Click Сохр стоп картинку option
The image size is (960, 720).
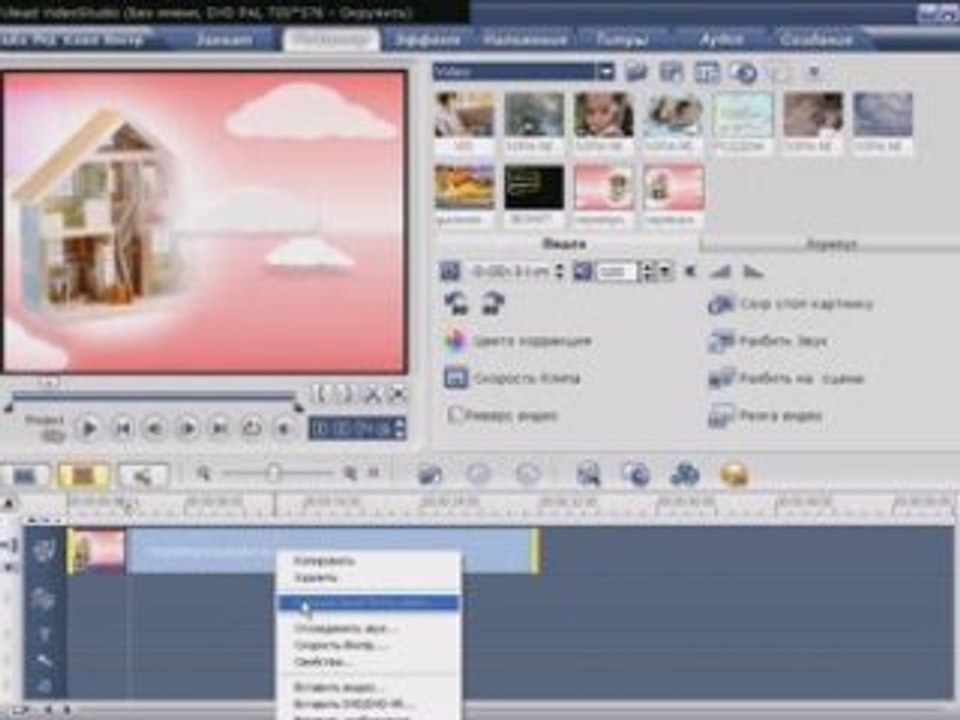tap(790, 304)
